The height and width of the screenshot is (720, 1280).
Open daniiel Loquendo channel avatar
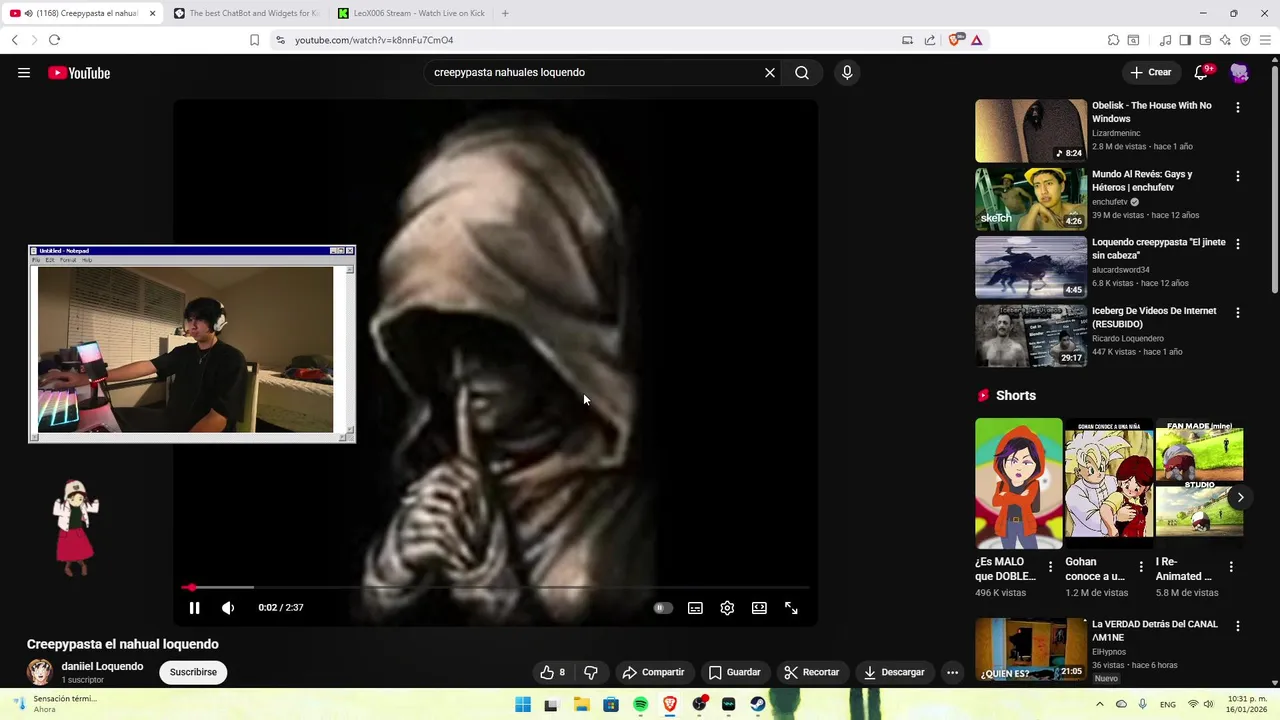pos(40,672)
